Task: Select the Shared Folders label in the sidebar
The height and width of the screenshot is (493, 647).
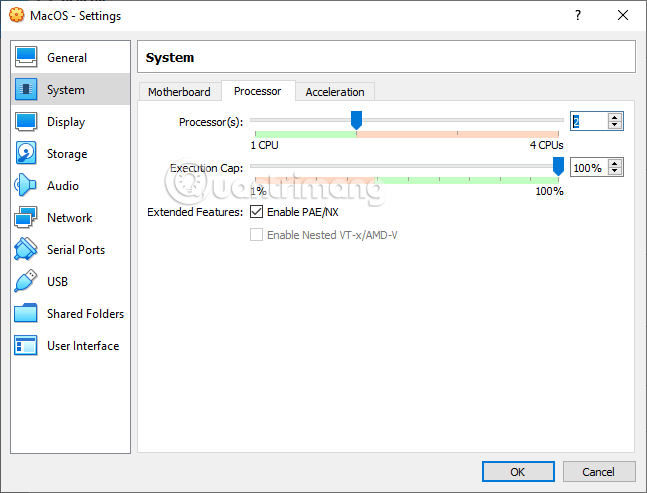Action: point(85,314)
